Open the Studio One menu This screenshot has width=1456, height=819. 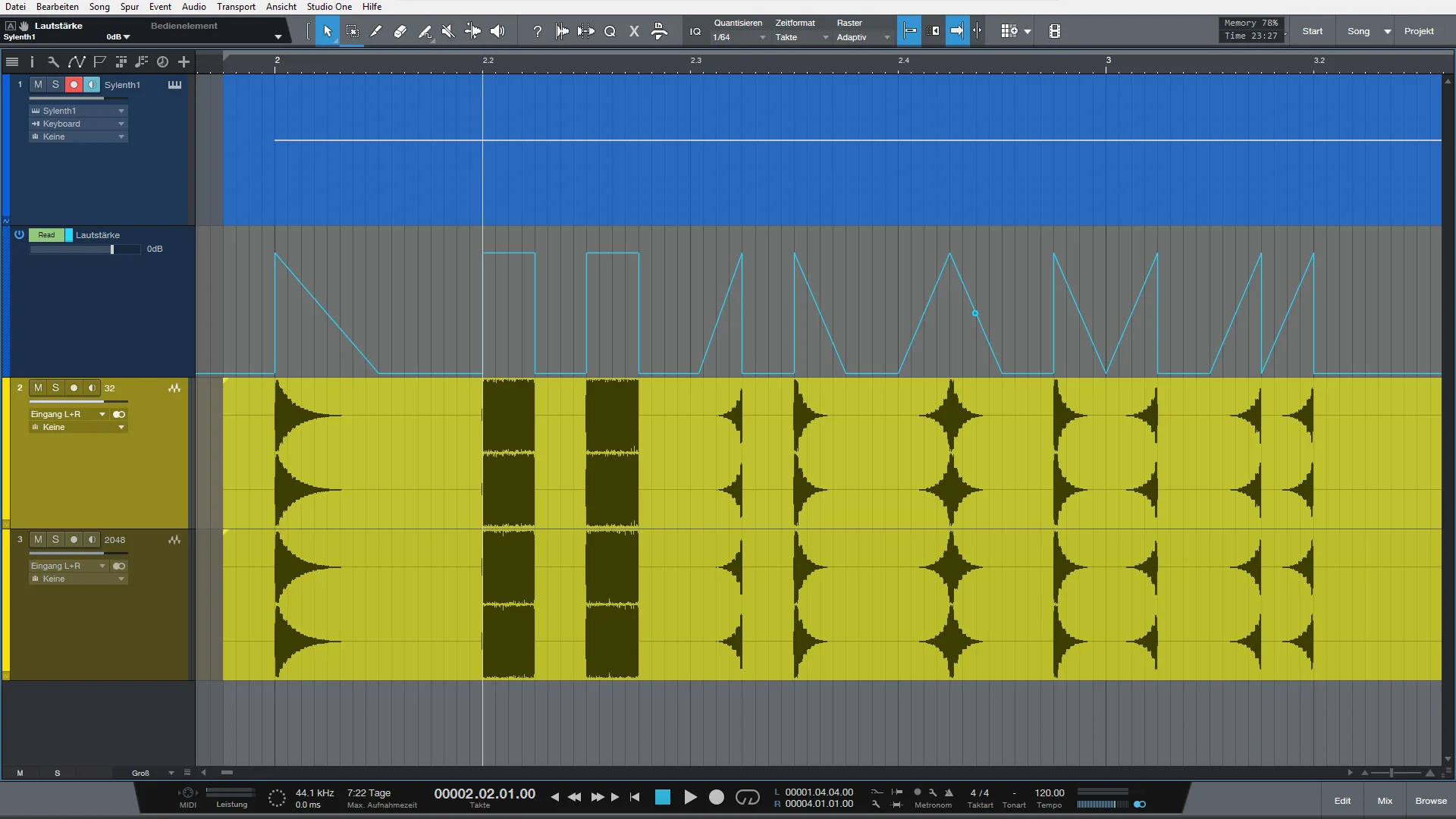[329, 7]
